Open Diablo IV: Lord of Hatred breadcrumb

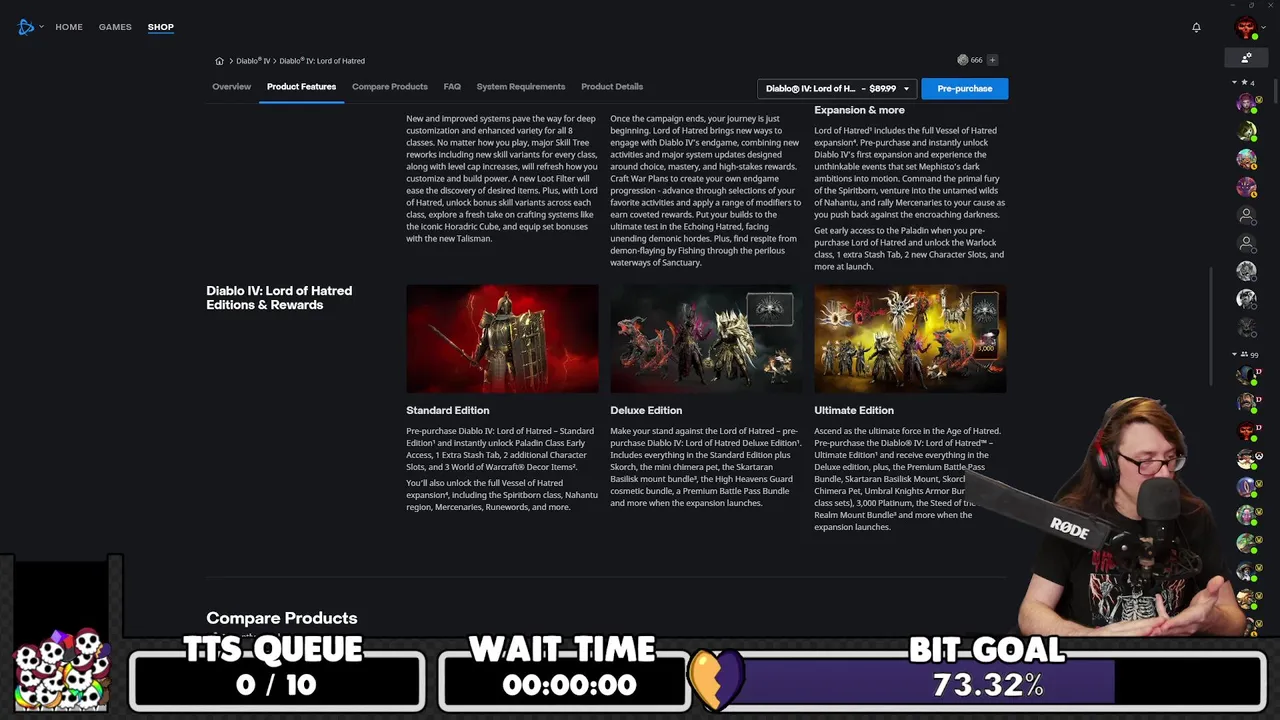pyautogui.click(x=322, y=61)
